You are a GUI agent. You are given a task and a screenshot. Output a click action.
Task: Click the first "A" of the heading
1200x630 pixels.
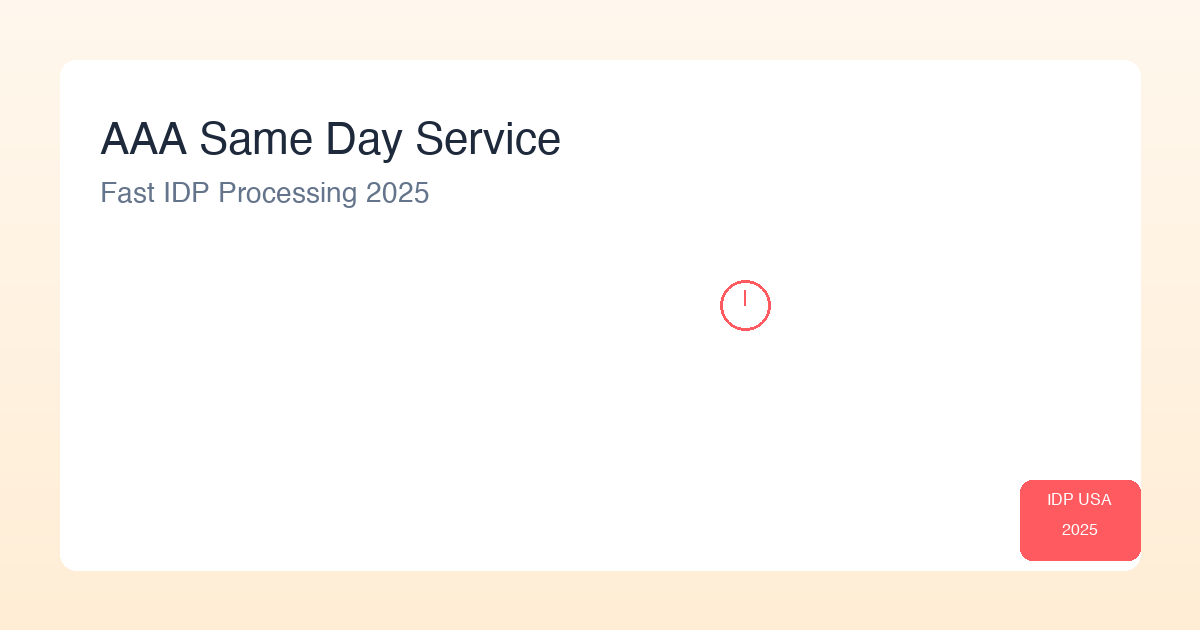click(x=114, y=139)
